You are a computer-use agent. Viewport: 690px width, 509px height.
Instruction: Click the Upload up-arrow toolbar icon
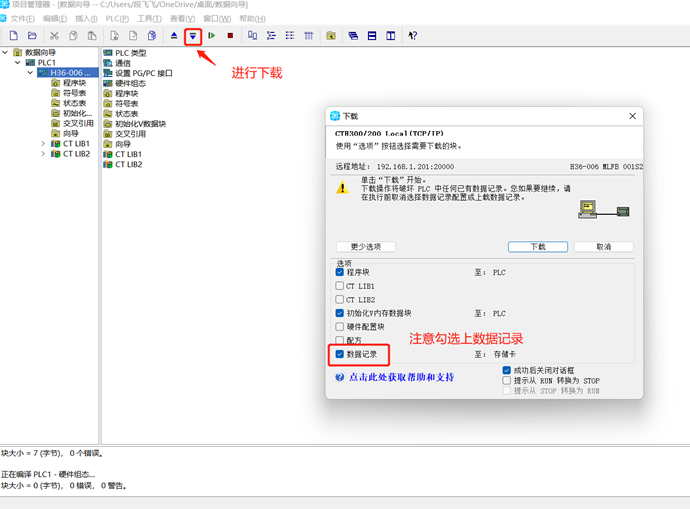pos(174,36)
